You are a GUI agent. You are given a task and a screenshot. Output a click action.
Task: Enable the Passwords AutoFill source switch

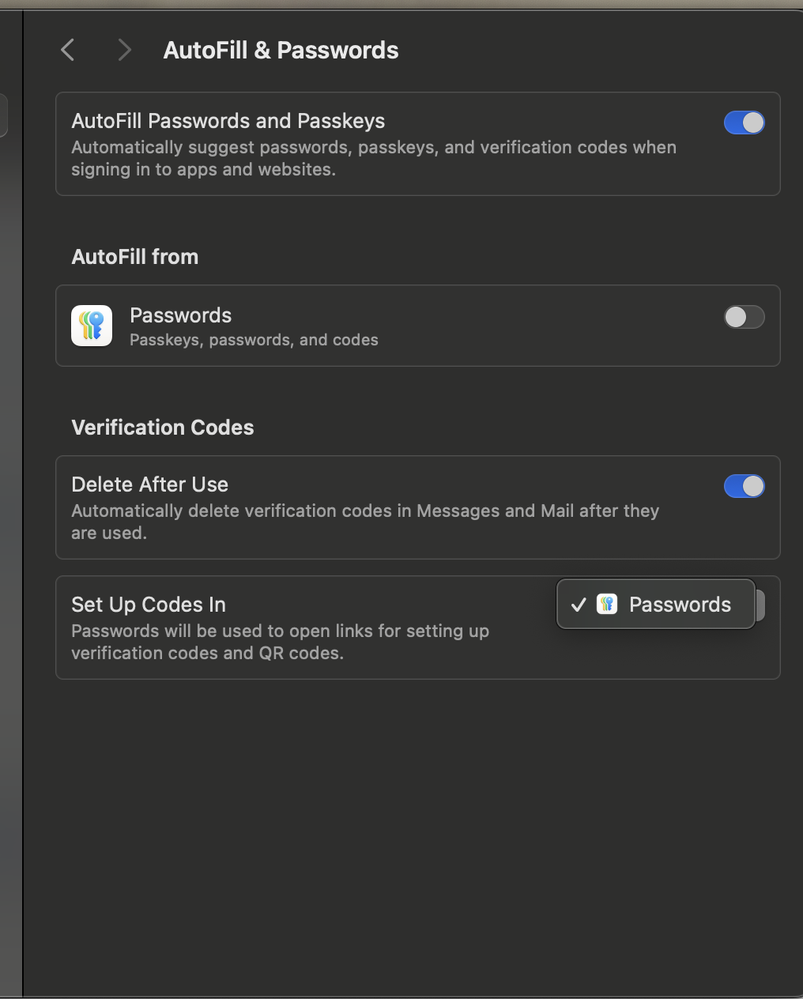click(x=744, y=317)
